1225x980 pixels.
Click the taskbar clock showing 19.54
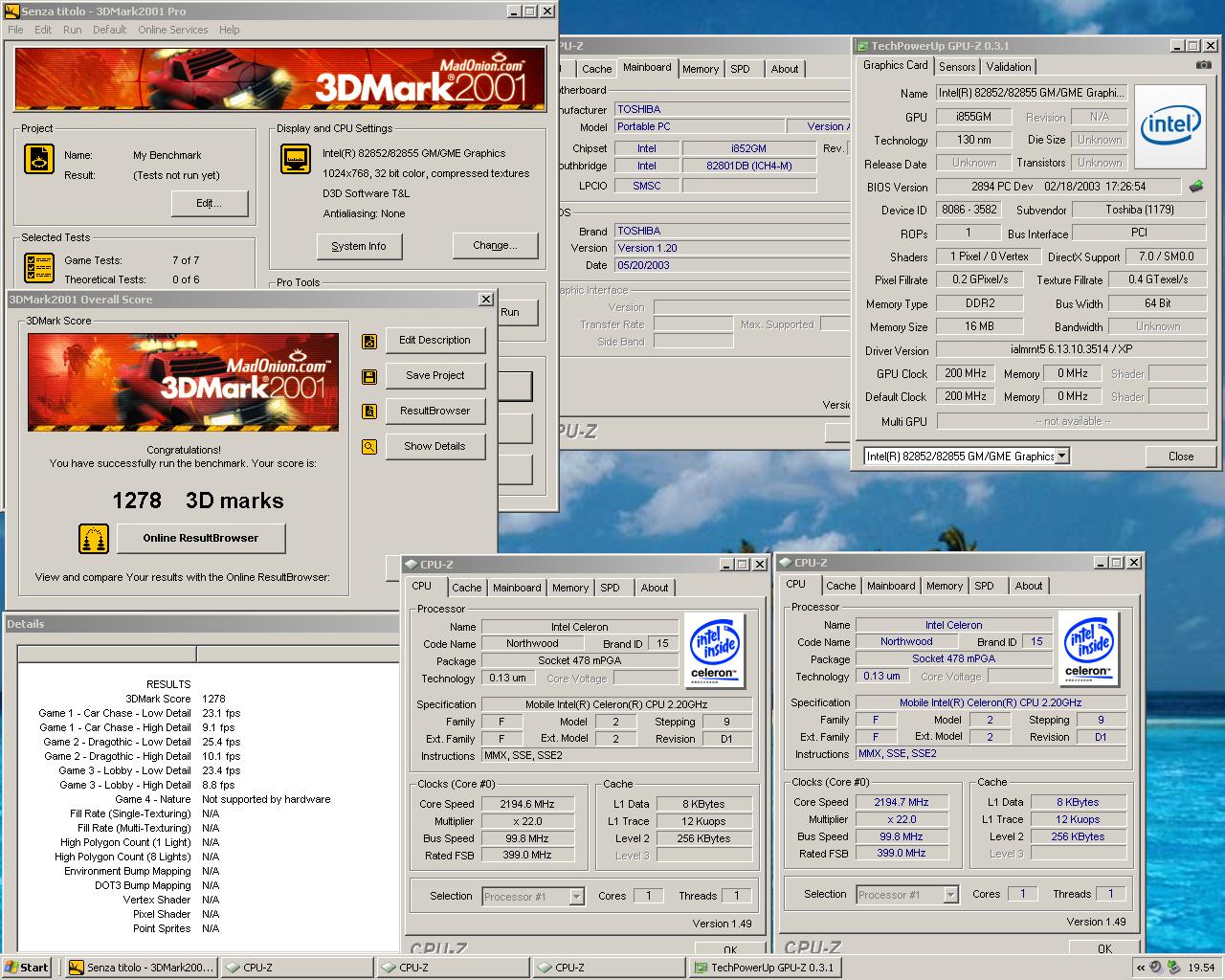tap(1200, 968)
